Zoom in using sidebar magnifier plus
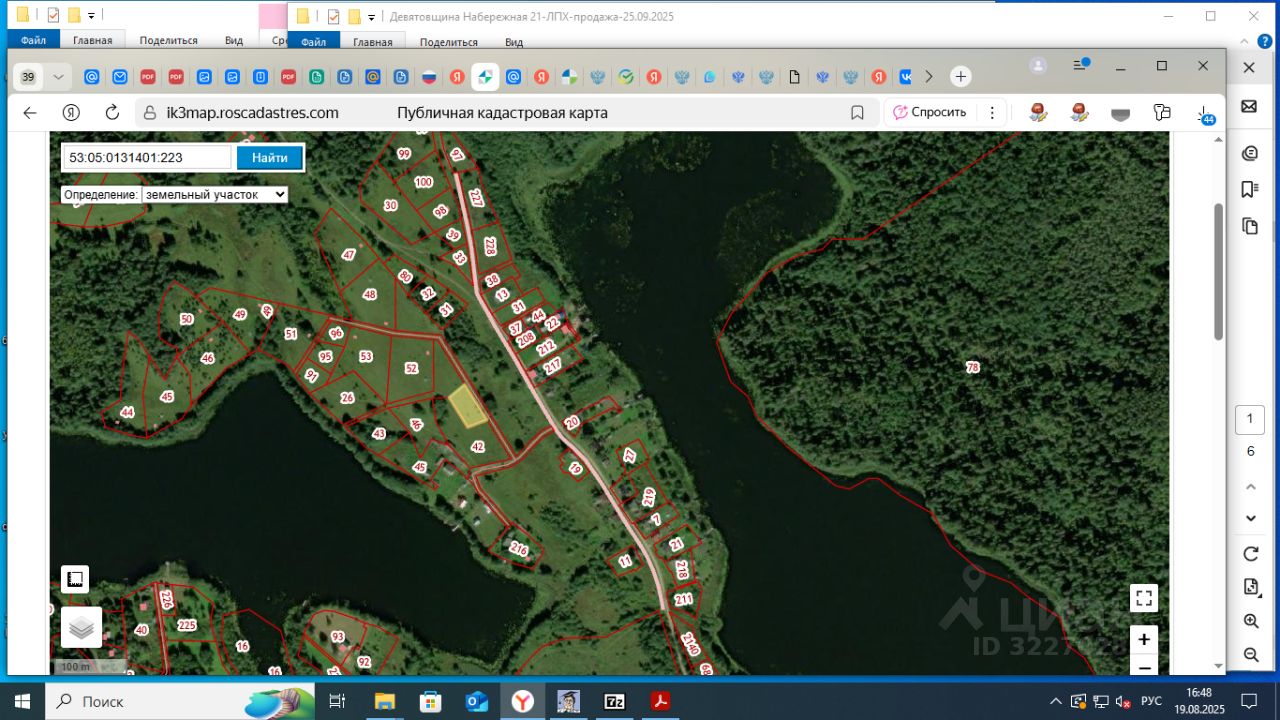 (1250, 621)
